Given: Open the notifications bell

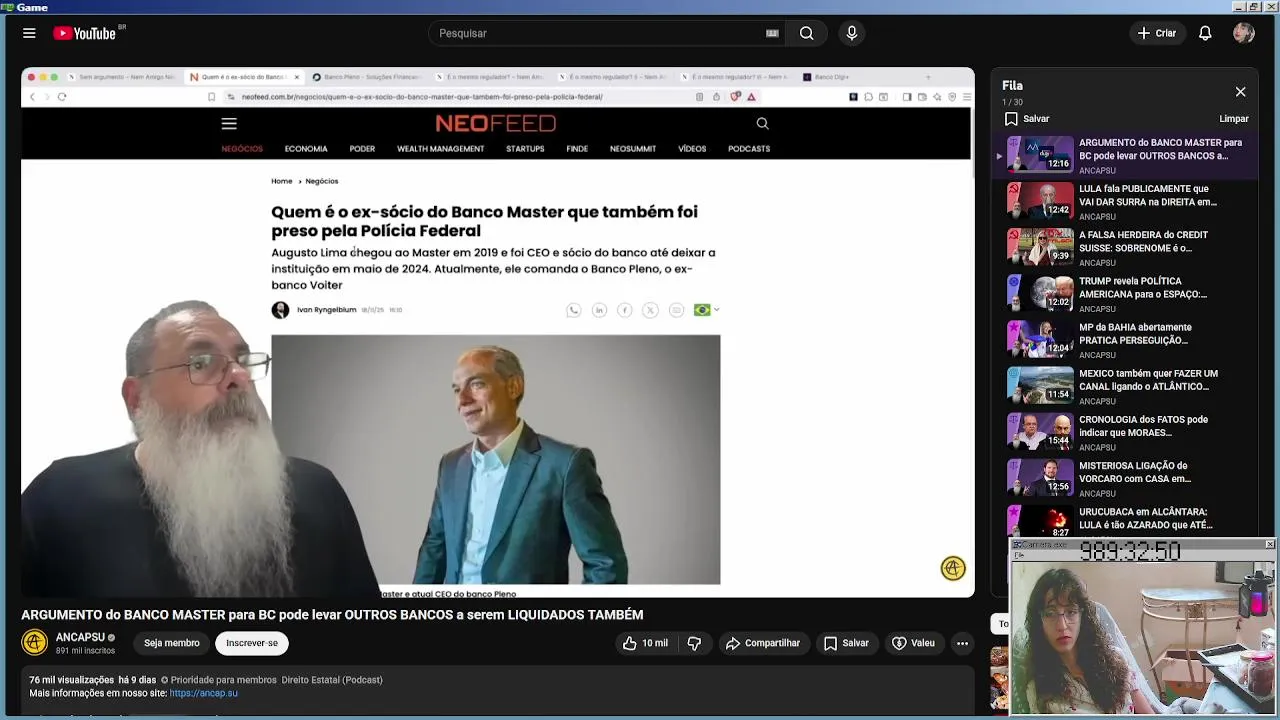Looking at the screenshot, I should pos(1205,33).
